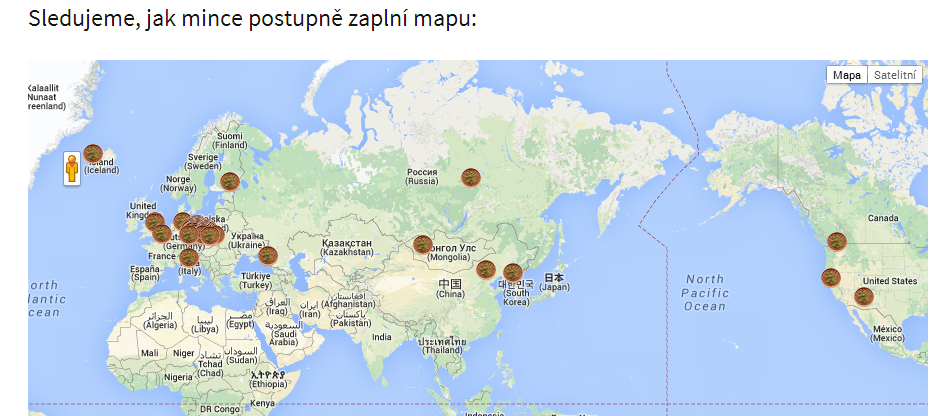The width and height of the screenshot is (950, 416).
Task: Click the coin marker above Italy
Action: [189, 257]
